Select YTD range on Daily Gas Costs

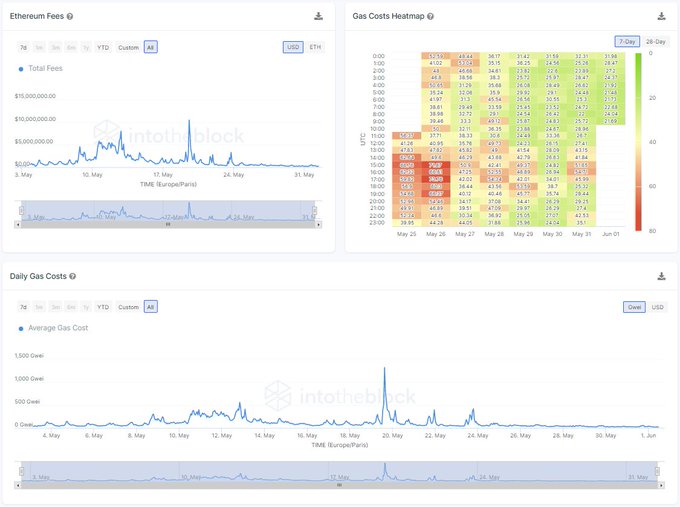point(103,307)
